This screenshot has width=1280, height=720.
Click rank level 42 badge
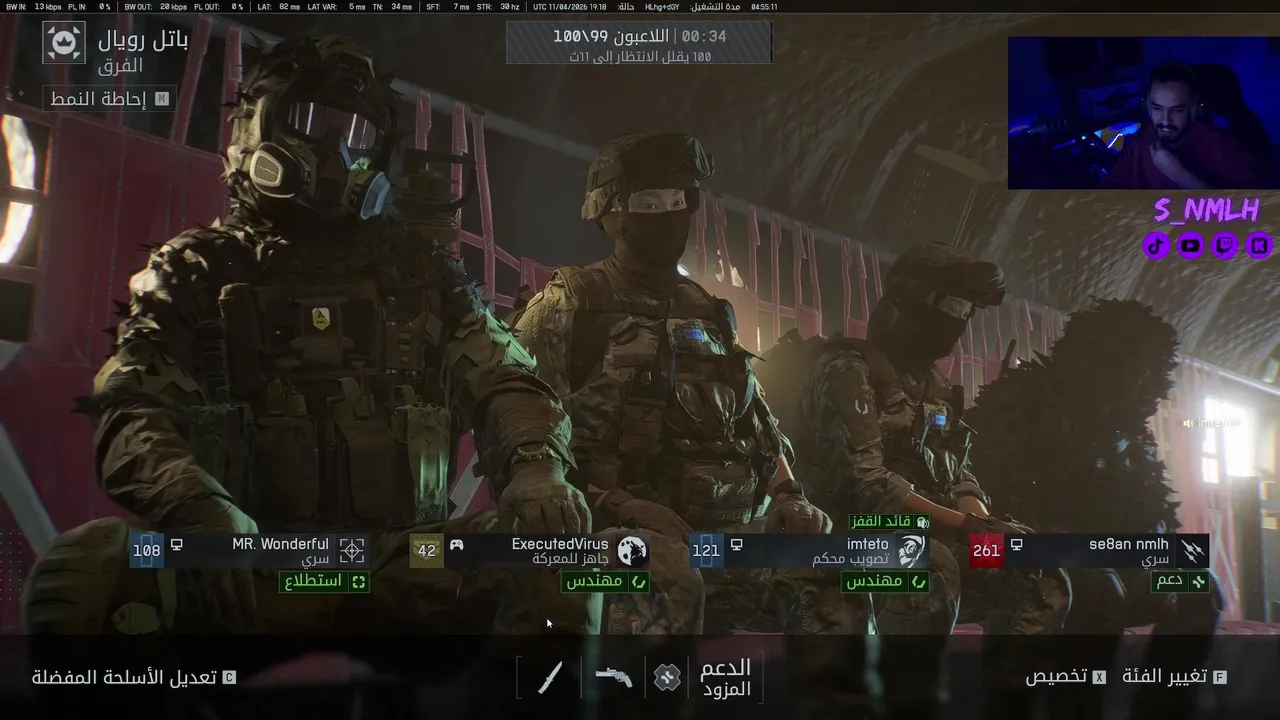click(426, 550)
